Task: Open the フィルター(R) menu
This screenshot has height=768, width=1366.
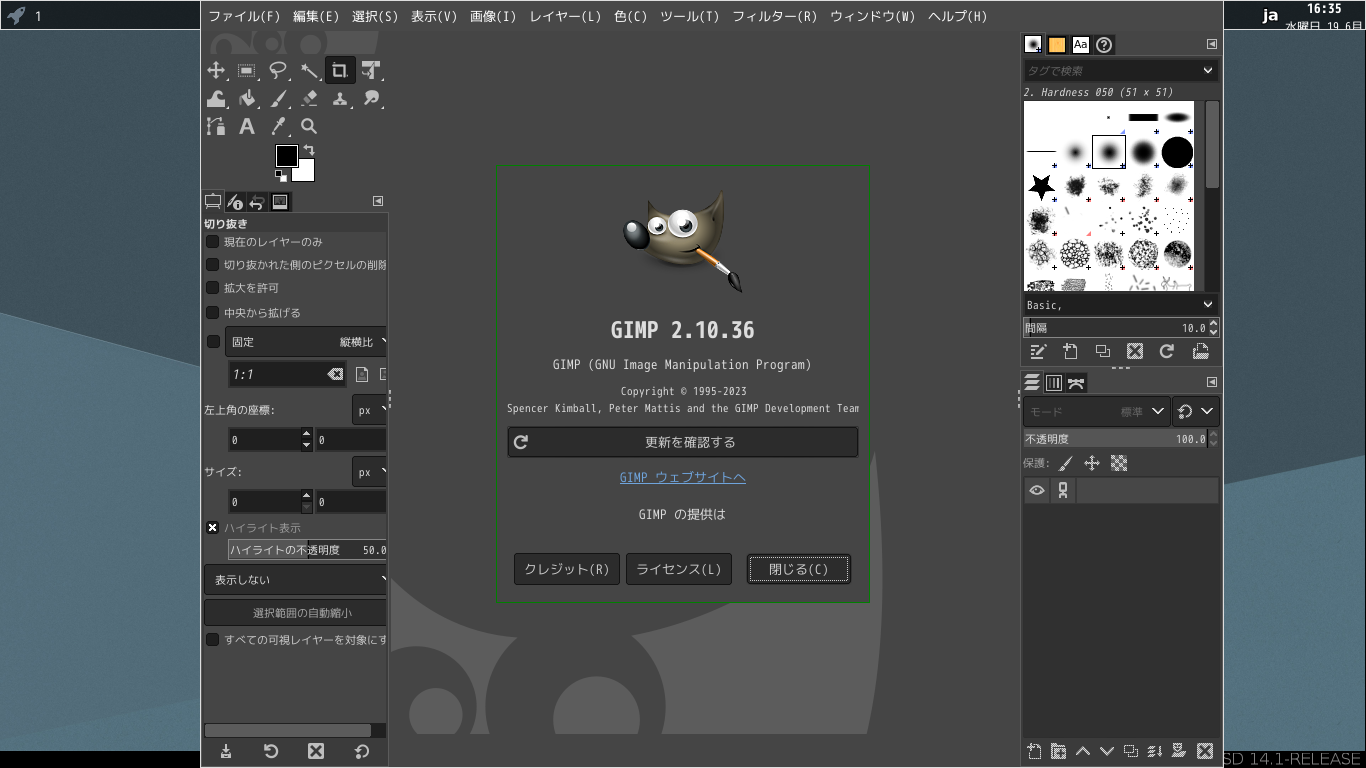Action: tap(774, 16)
